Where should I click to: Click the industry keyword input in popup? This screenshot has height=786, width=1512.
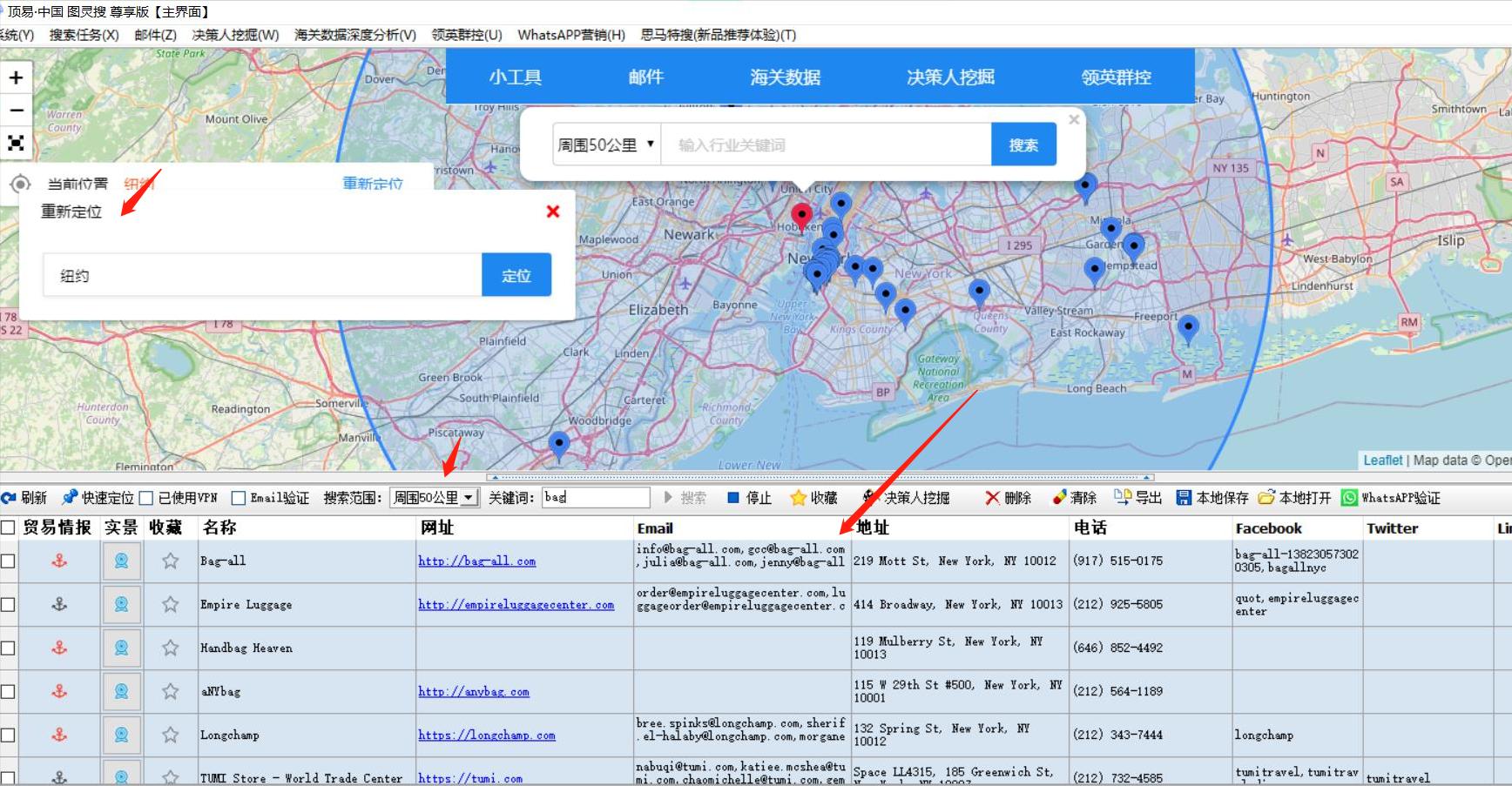coord(826,144)
